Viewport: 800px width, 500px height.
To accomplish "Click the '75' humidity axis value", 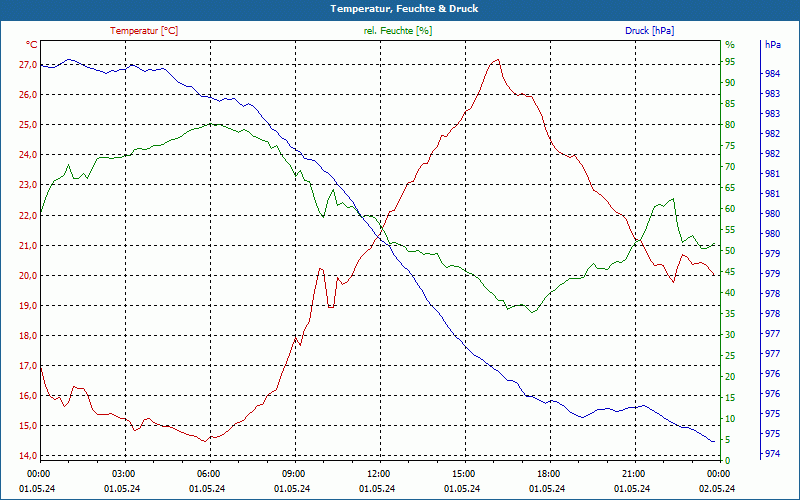I will click(730, 146).
